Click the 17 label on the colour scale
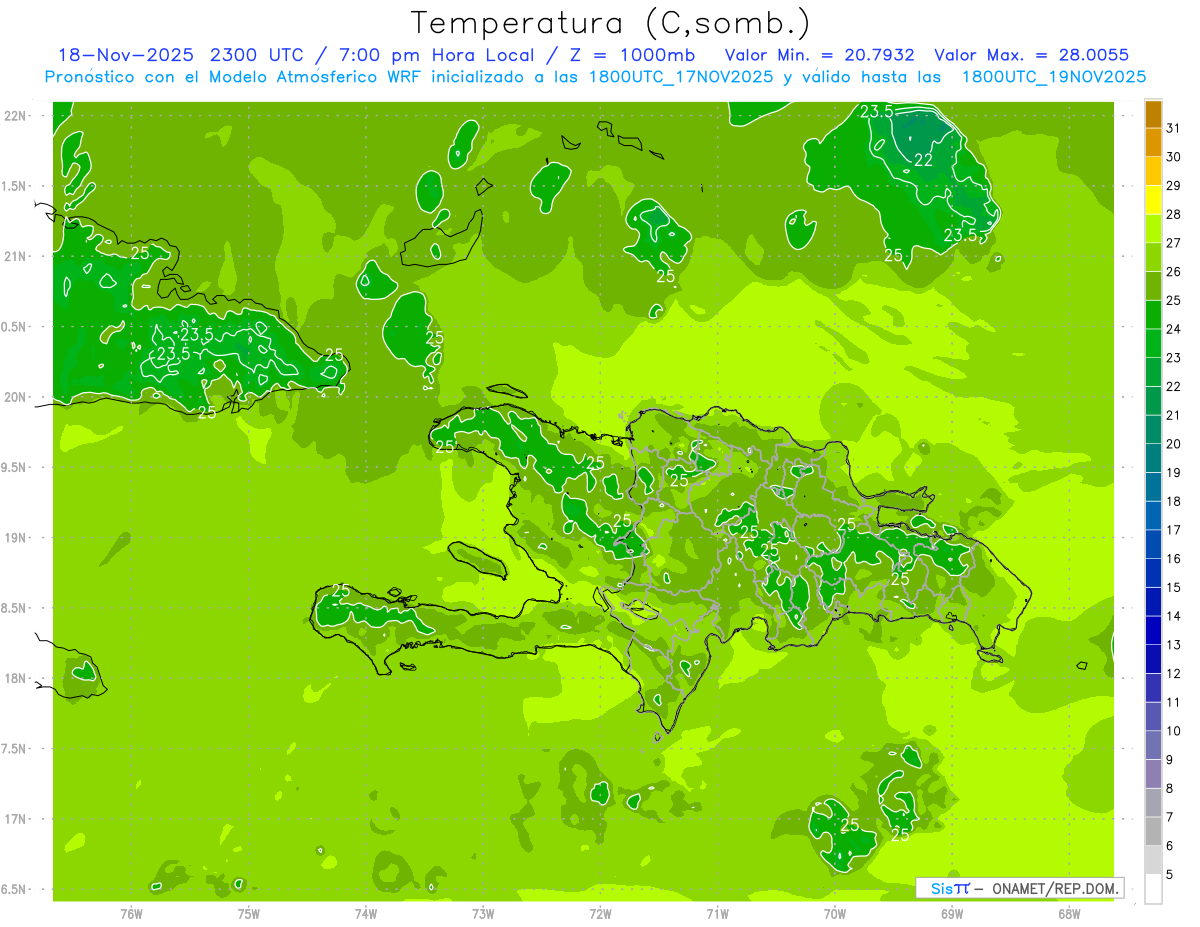 (1174, 530)
